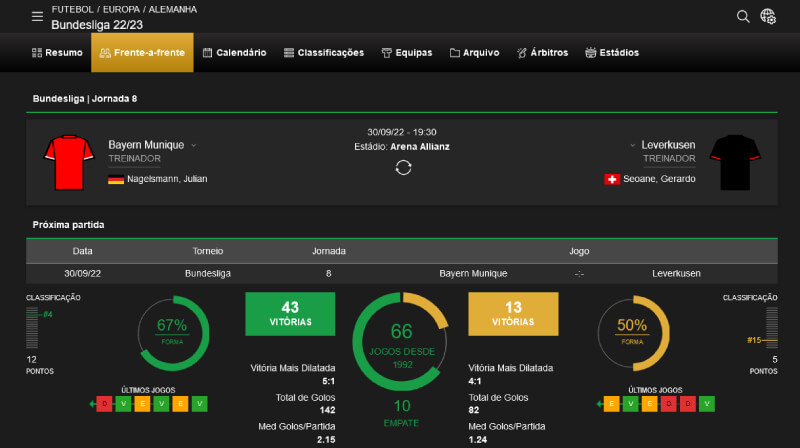
Task: Expand the Bayern Munique team dropdown
Action: coord(194,145)
